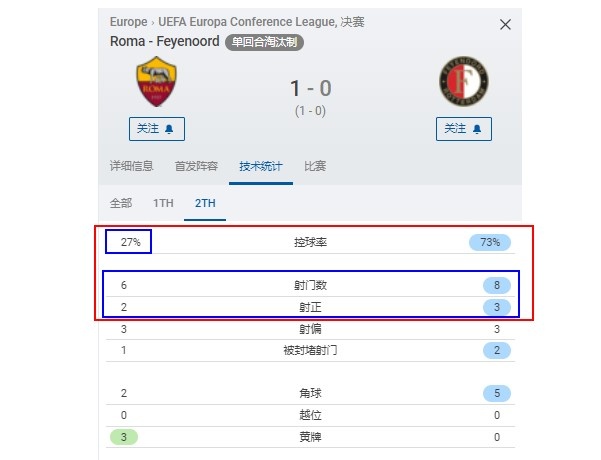The height and width of the screenshot is (460, 601).
Task: Click Feyenoord's corner count badge 5
Action: [497, 393]
